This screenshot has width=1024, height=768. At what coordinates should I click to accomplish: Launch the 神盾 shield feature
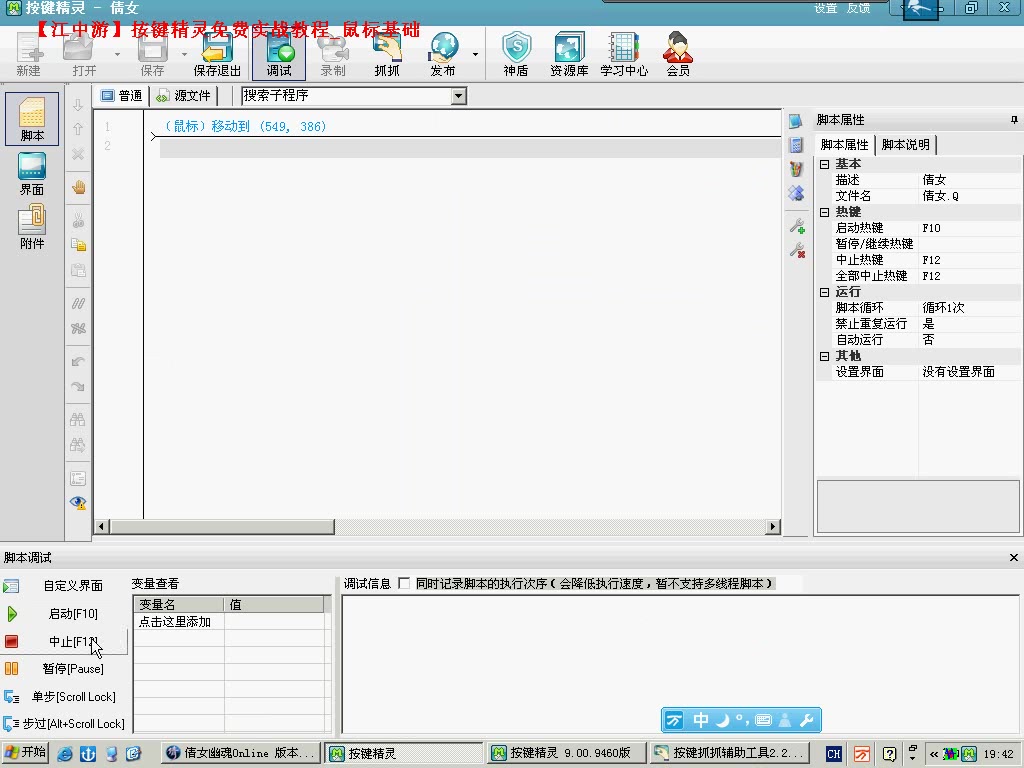point(516,55)
